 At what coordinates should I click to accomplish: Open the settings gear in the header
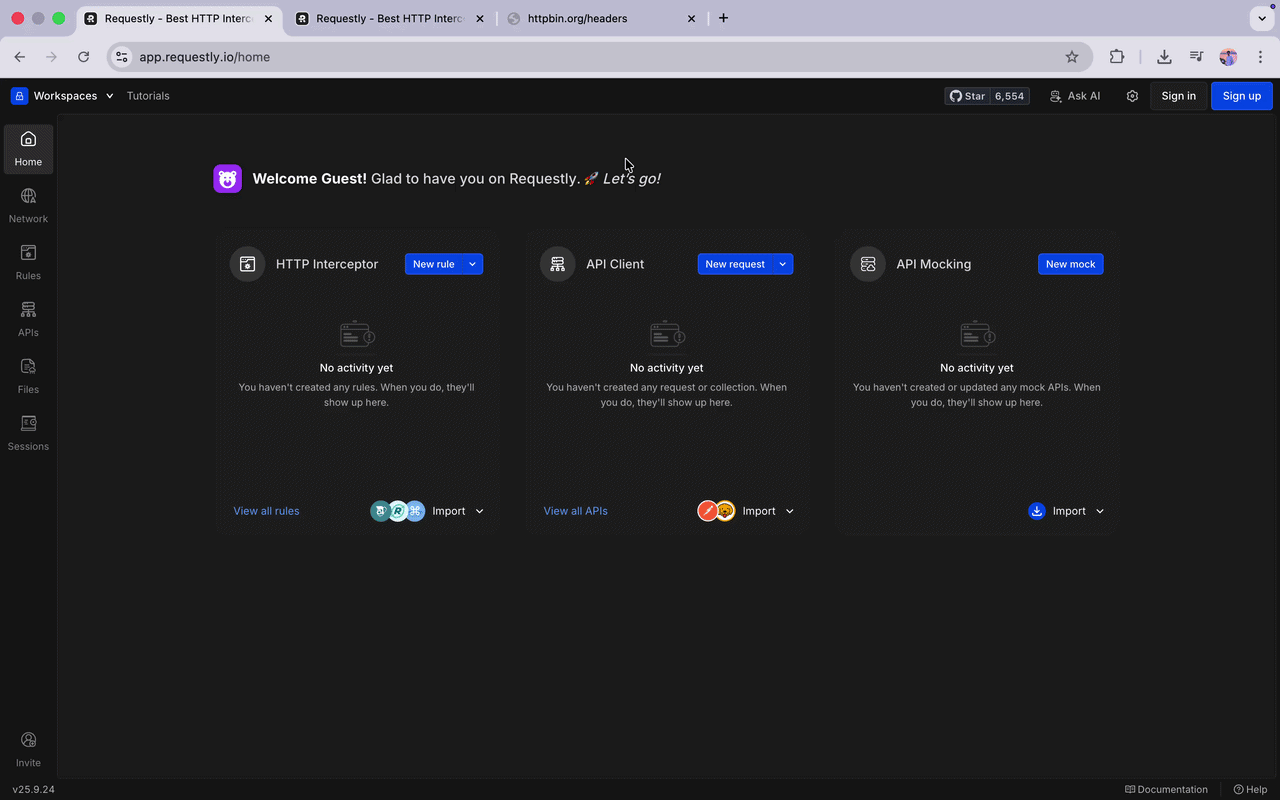pos(1132,96)
